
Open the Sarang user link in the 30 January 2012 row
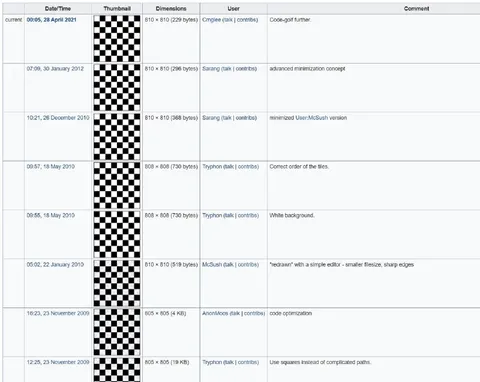(x=211, y=69)
